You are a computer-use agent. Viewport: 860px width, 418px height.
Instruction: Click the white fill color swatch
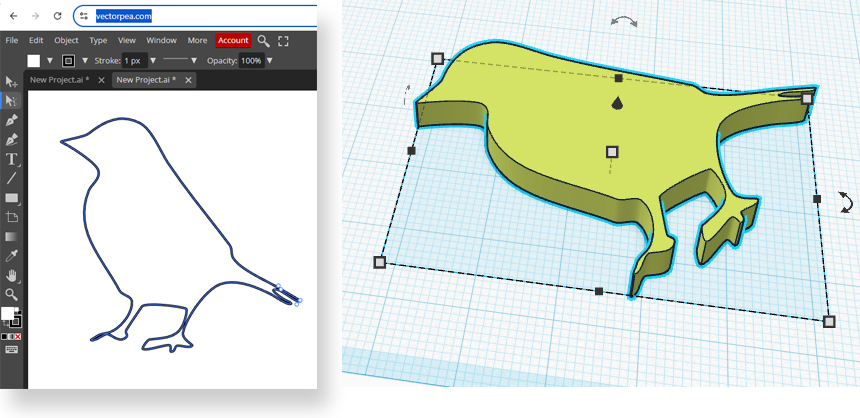point(33,61)
